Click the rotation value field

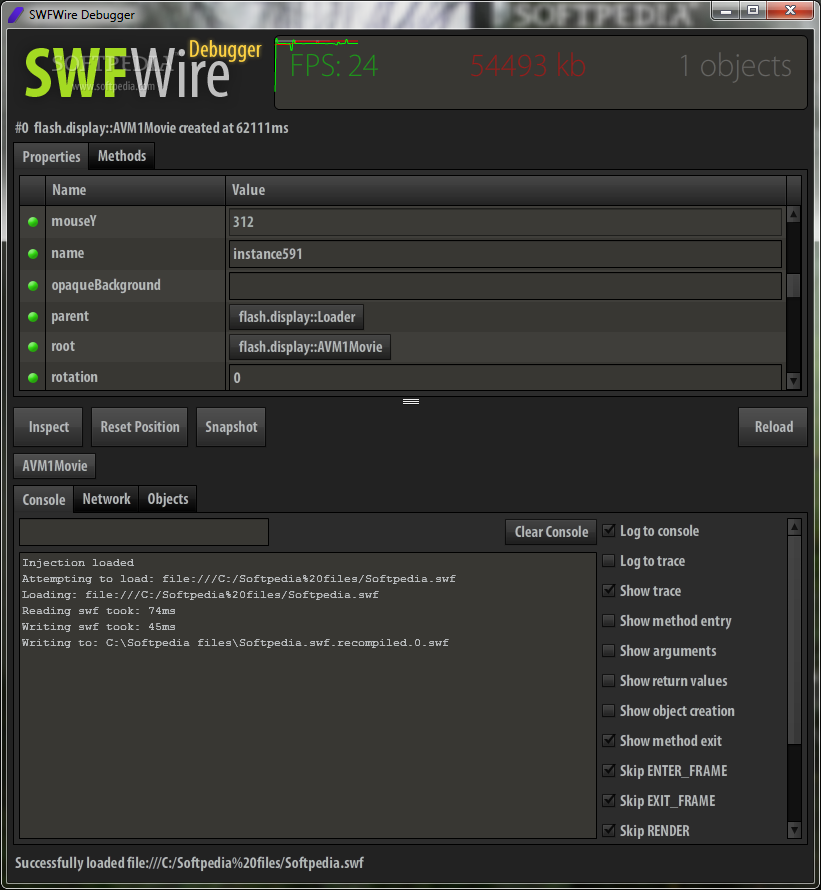click(x=505, y=377)
